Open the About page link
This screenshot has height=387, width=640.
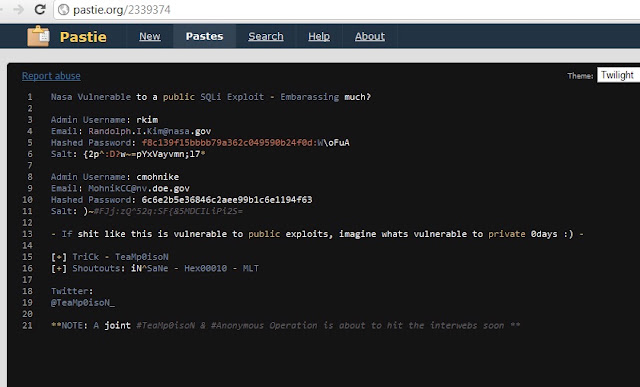pos(370,36)
